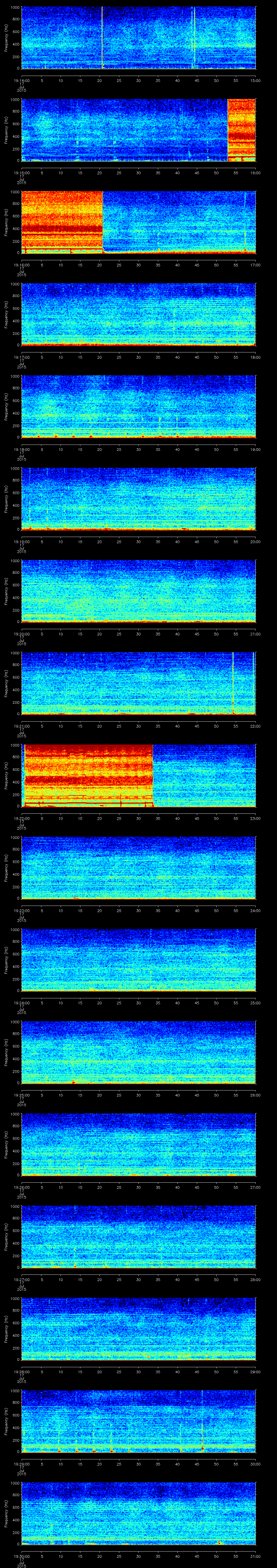The width and height of the screenshot is (277, 1568).
Task: Click the 23:00 end time label
Action: [256, 818]
